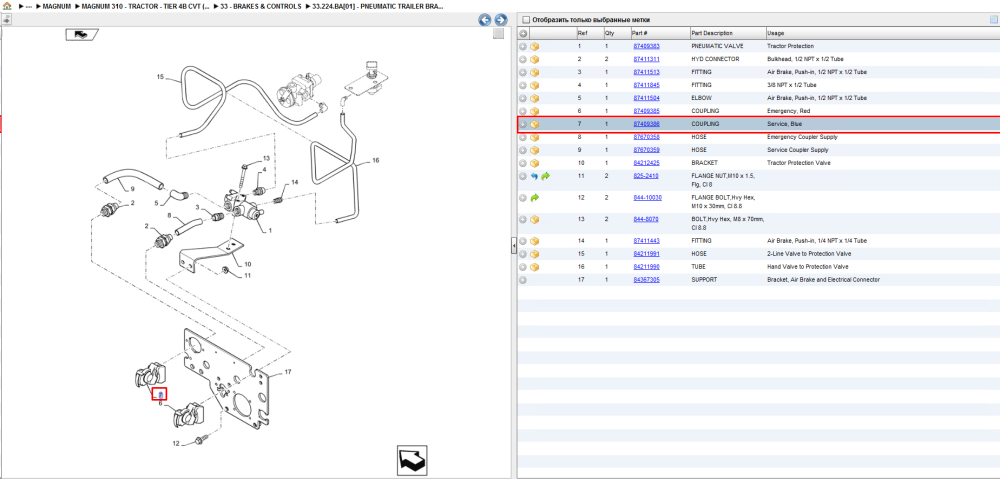Click callout 12 beside the bolt
The image size is (1000, 479).
pos(176,443)
